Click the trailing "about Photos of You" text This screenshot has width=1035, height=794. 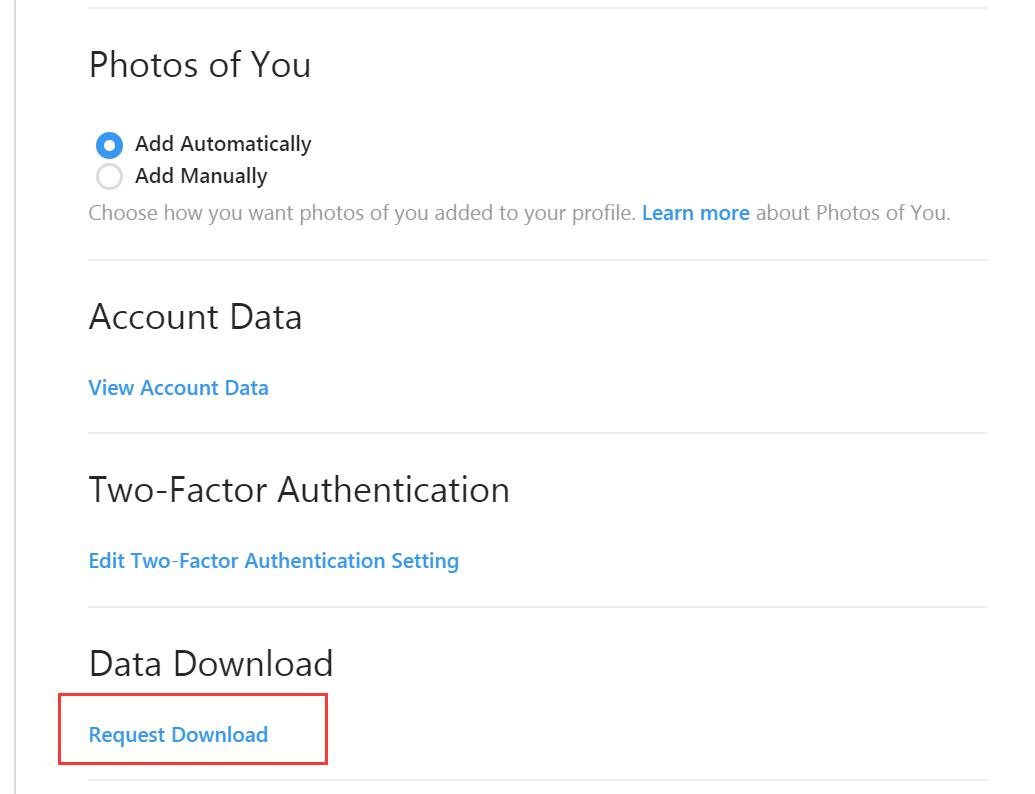pos(852,213)
